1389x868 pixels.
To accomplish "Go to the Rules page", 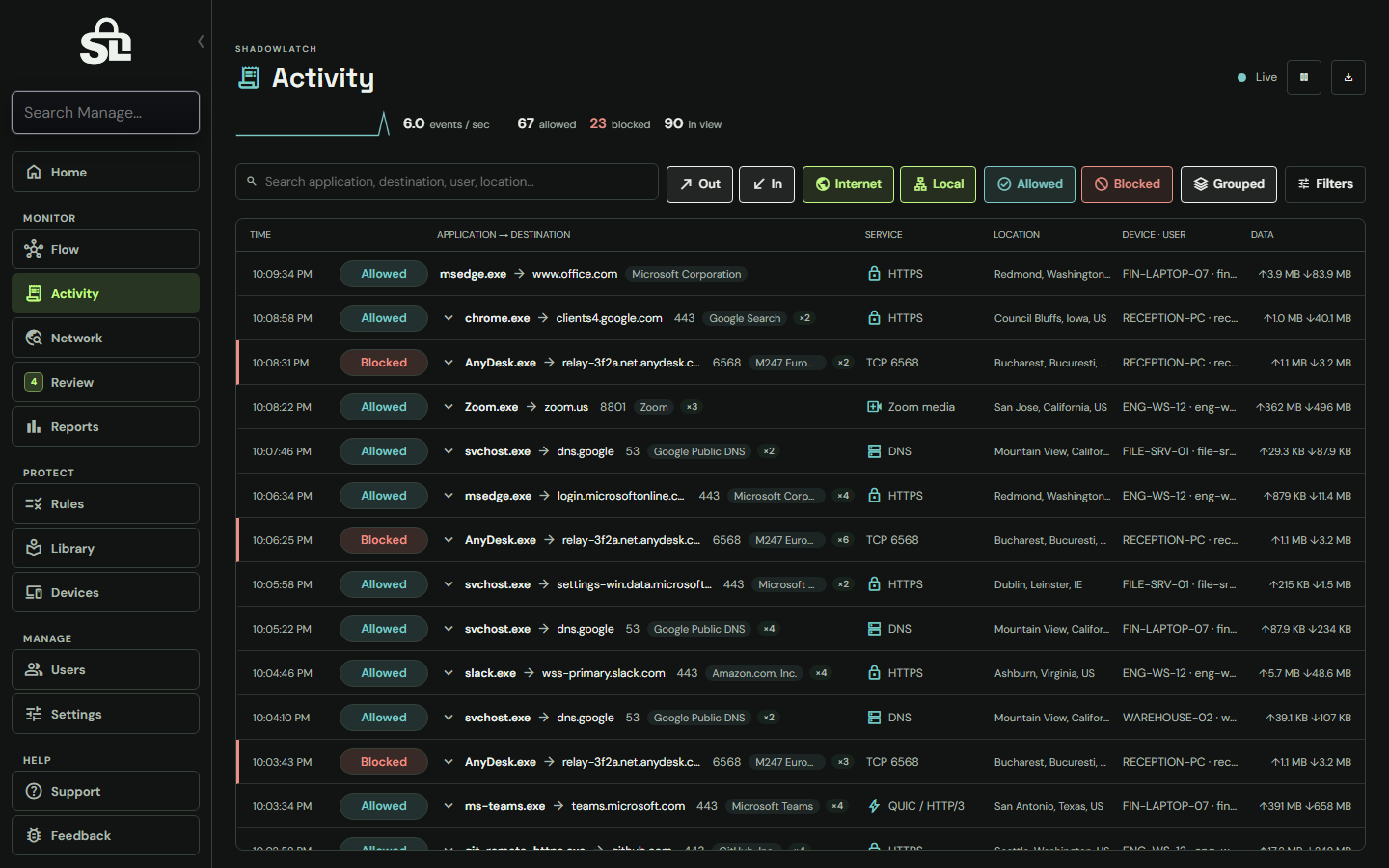I will pyautogui.click(x=105, y=503).
